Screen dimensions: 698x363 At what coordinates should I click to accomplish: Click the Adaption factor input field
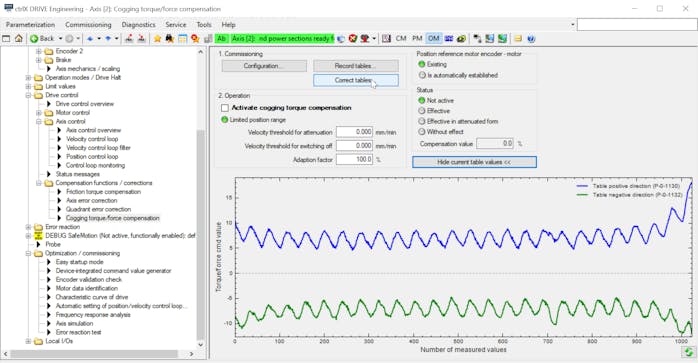(x=354, y=159)
